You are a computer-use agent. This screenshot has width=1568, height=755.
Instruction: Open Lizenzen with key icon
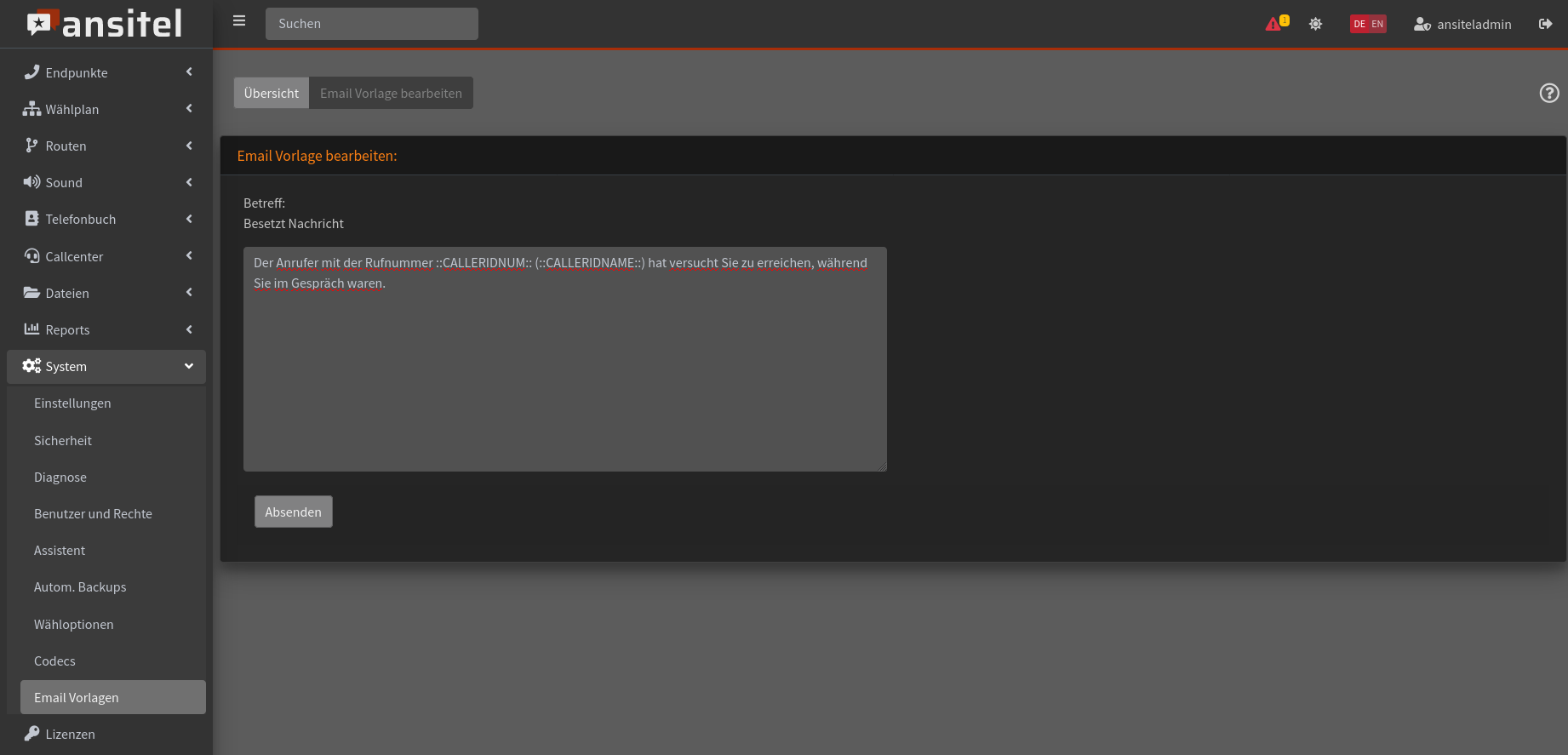click(32, 734)
